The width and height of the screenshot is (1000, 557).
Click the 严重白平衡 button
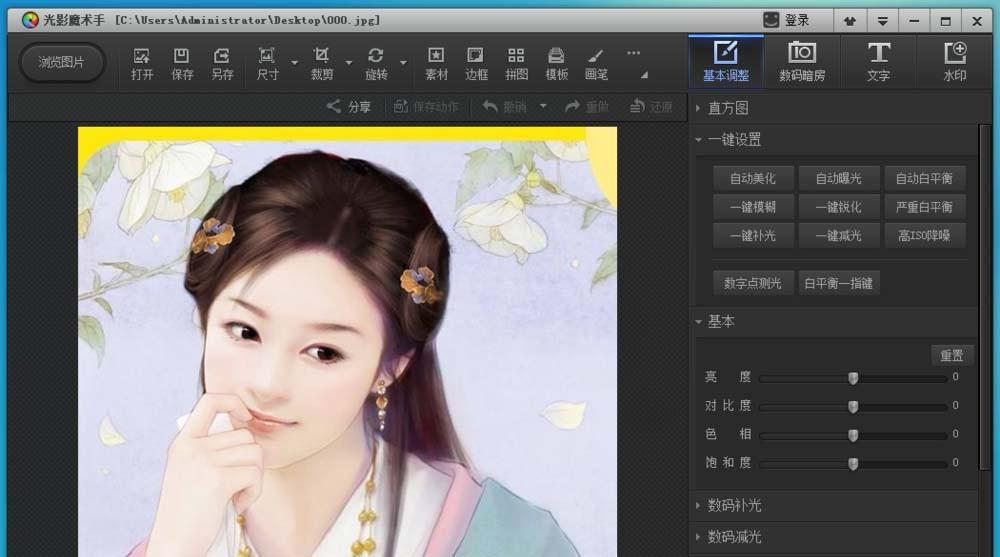pyautogui.click(x=924, y=207)
